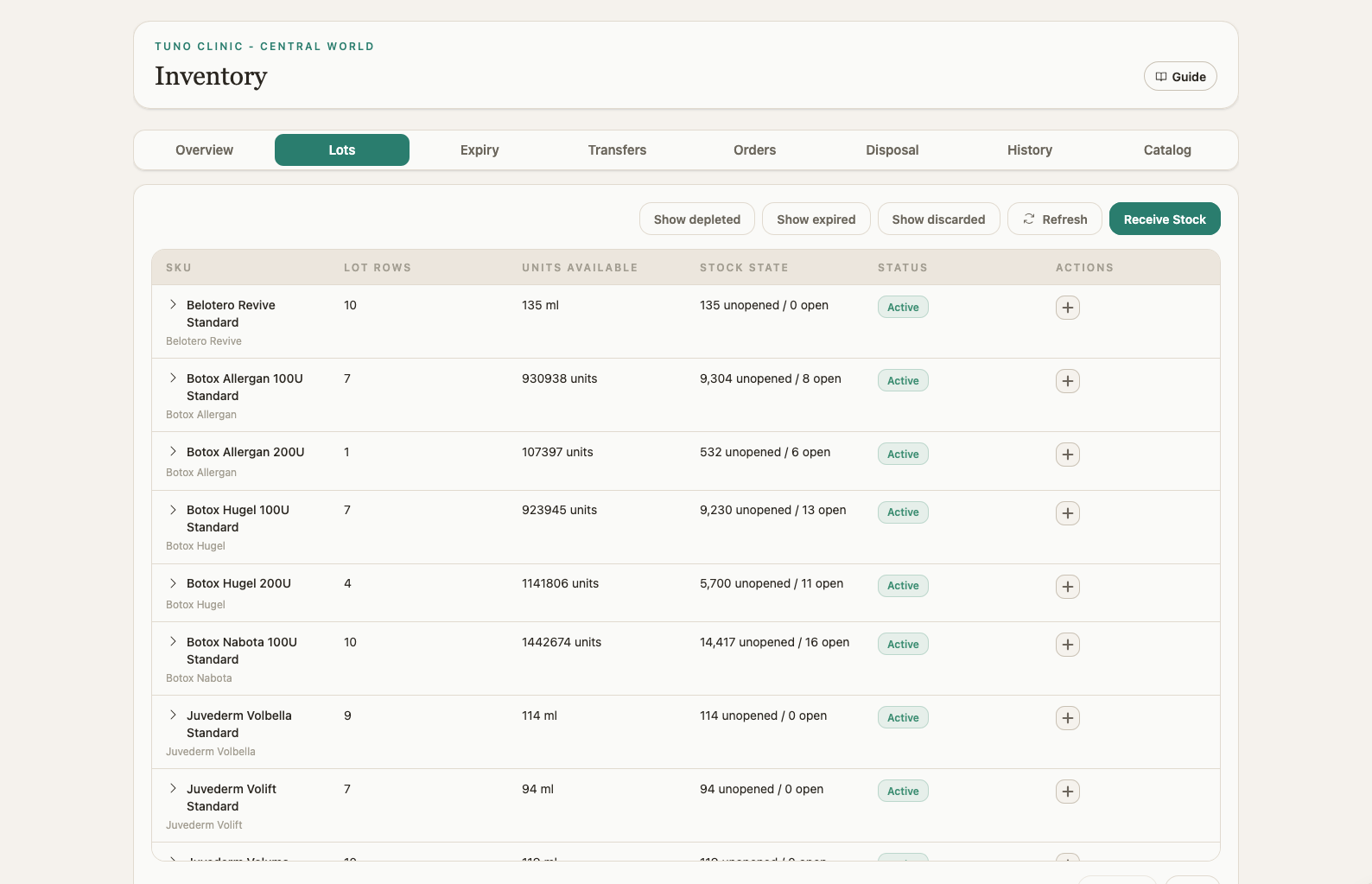Click the Tuno Clinic - Central World label
Viewport: 1372px width, 884px height.
pyautogui.click(x=264, y=47)
